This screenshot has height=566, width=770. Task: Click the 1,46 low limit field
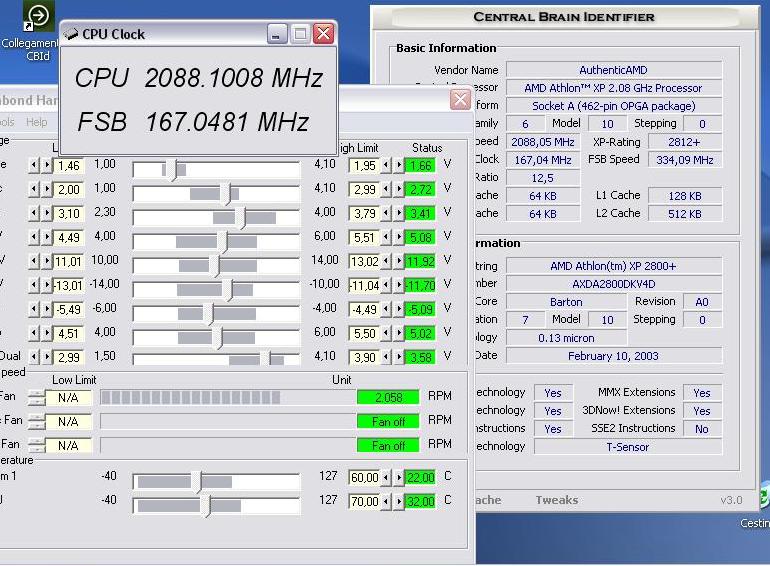(69, 165)
